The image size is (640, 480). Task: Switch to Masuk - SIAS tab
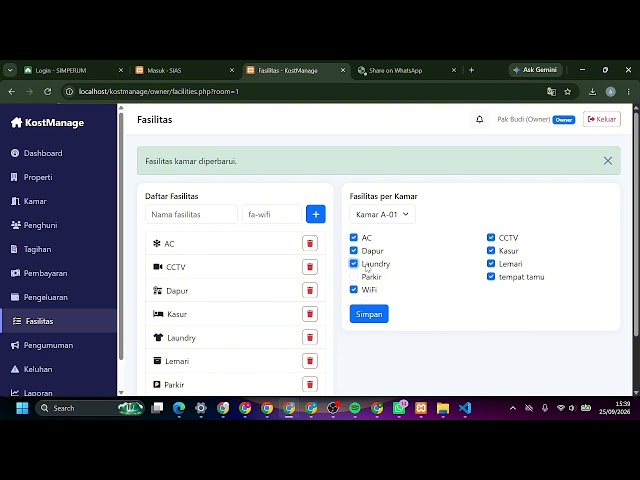[x=184, y=70]
